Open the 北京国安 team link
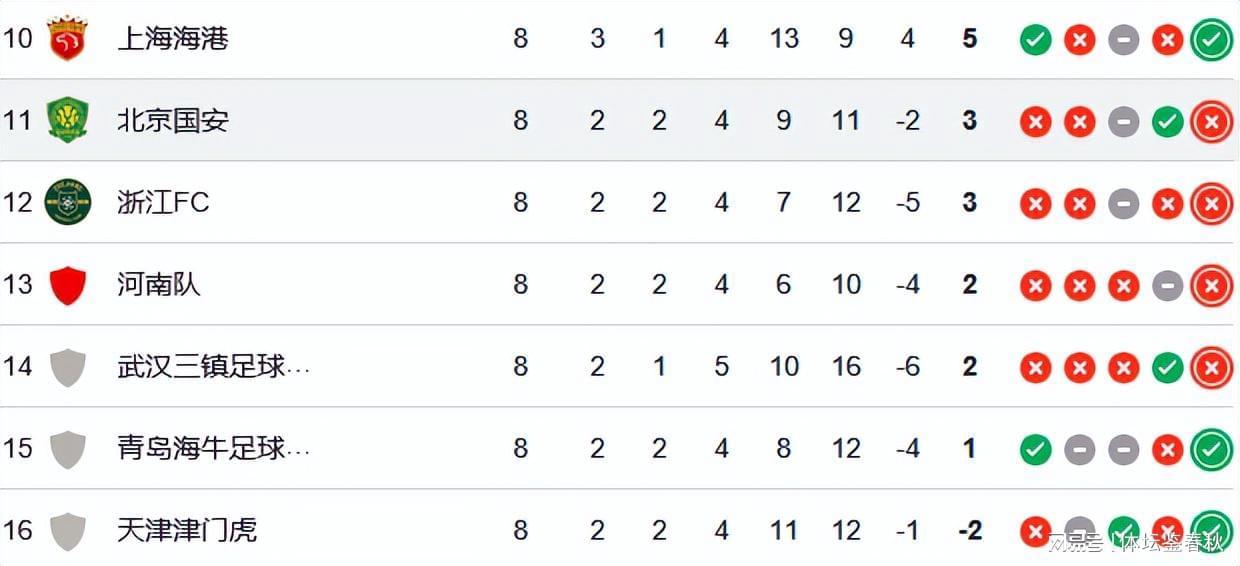Image resolution: width=1240 pixels, height=566 pixels. tap(173, 121)
